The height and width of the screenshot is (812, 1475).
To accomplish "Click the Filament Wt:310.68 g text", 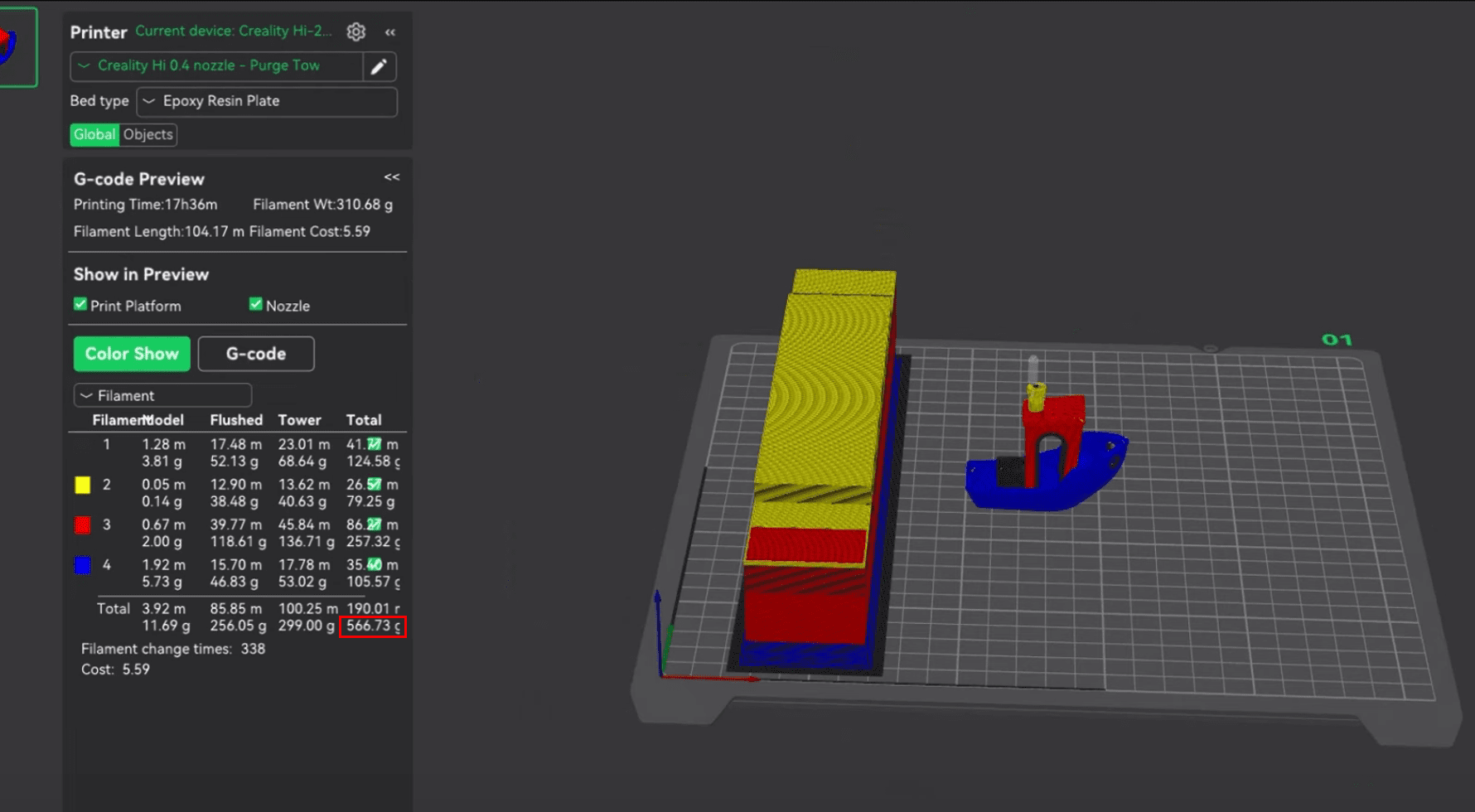I will [x=323, y=205].
